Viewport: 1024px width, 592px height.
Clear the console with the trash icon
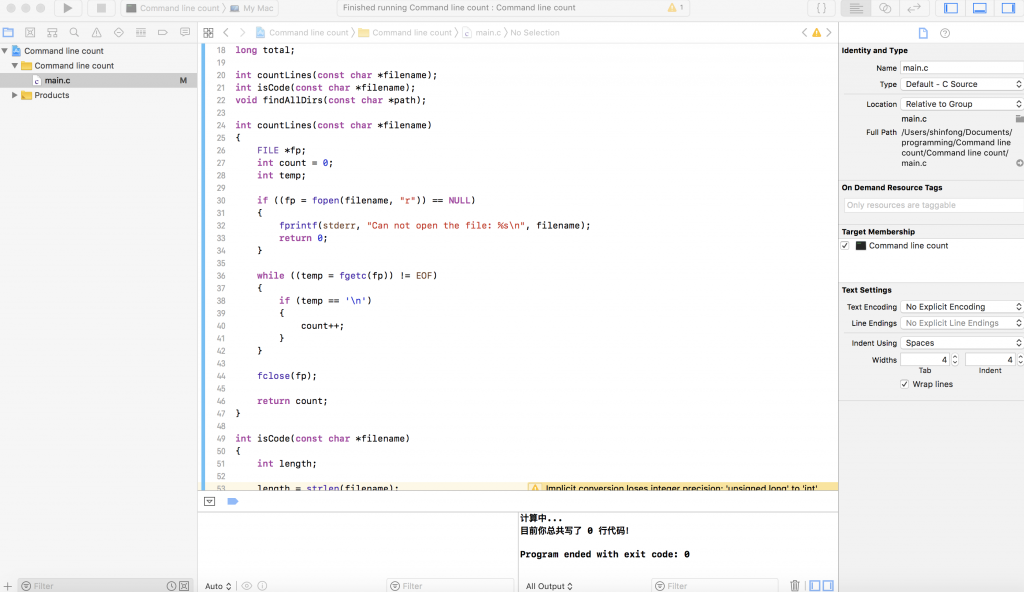pos(795,585)
